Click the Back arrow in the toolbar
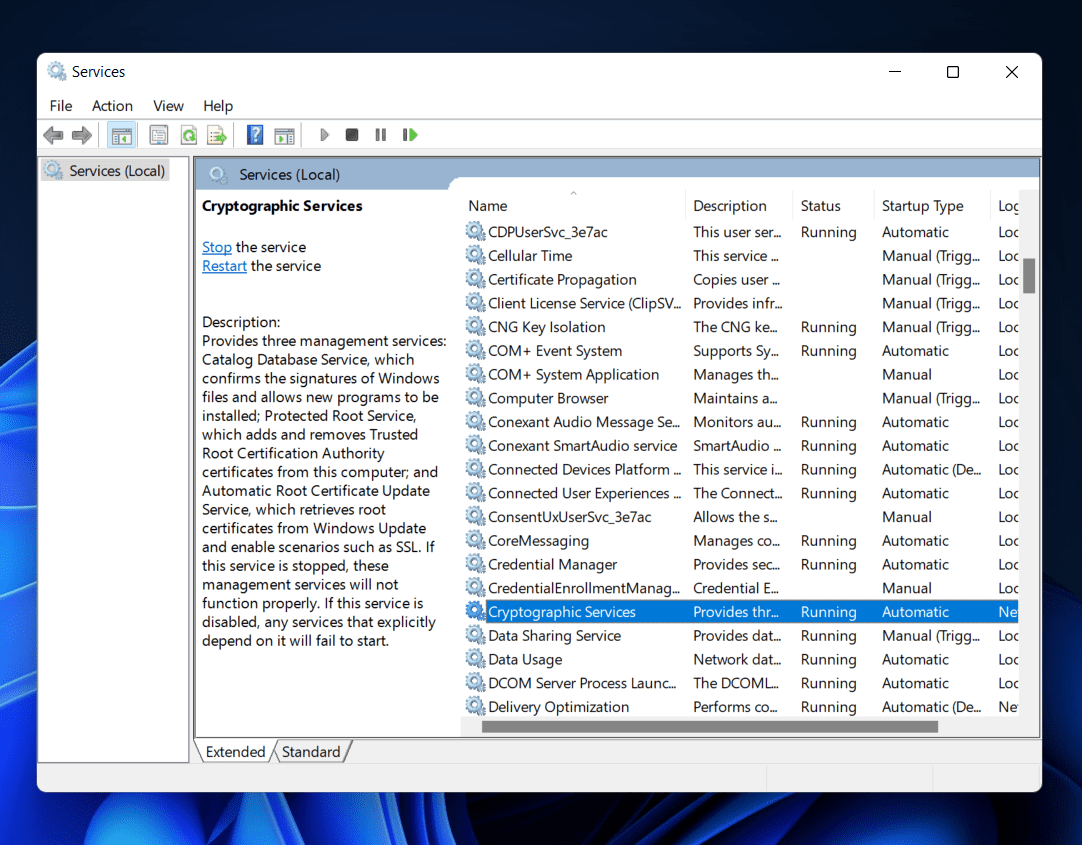1082x845 pixels. coord(53,135)
